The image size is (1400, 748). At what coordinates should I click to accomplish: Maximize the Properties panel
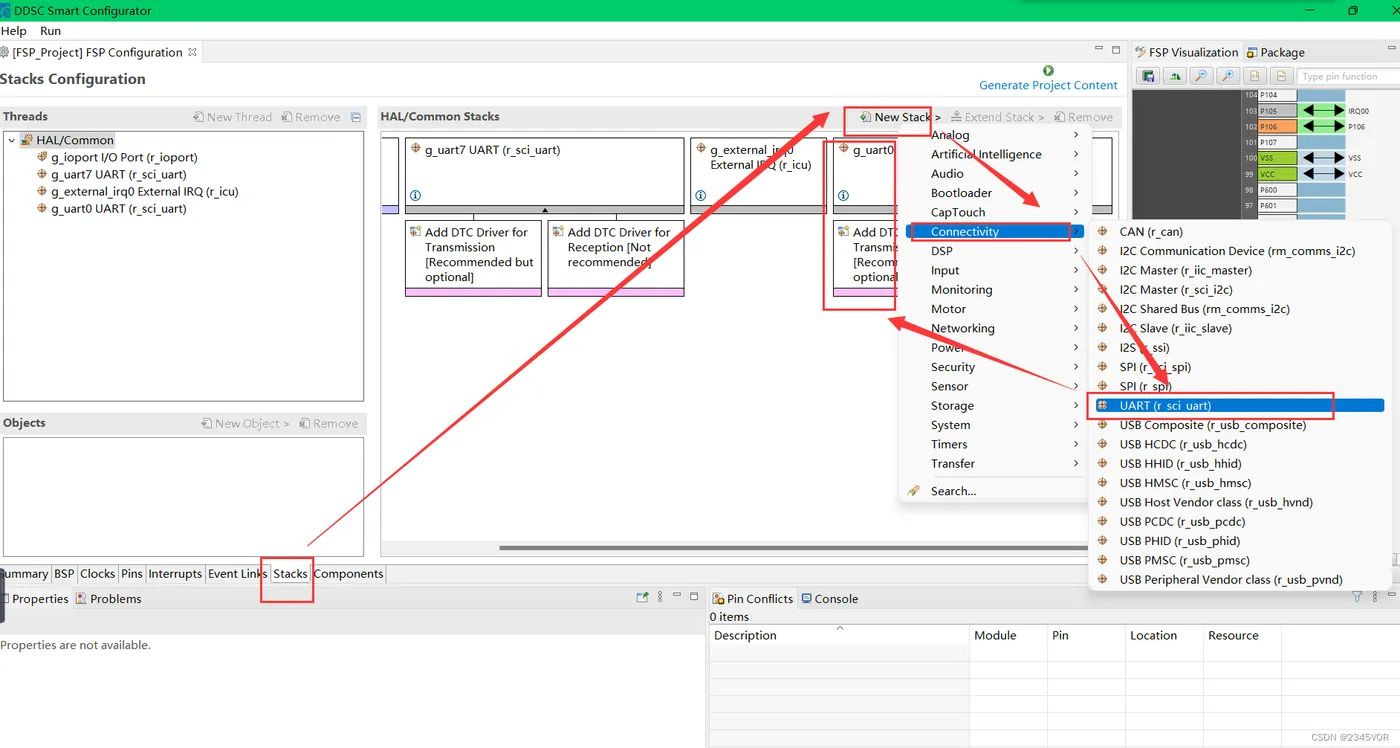[694, 597]
